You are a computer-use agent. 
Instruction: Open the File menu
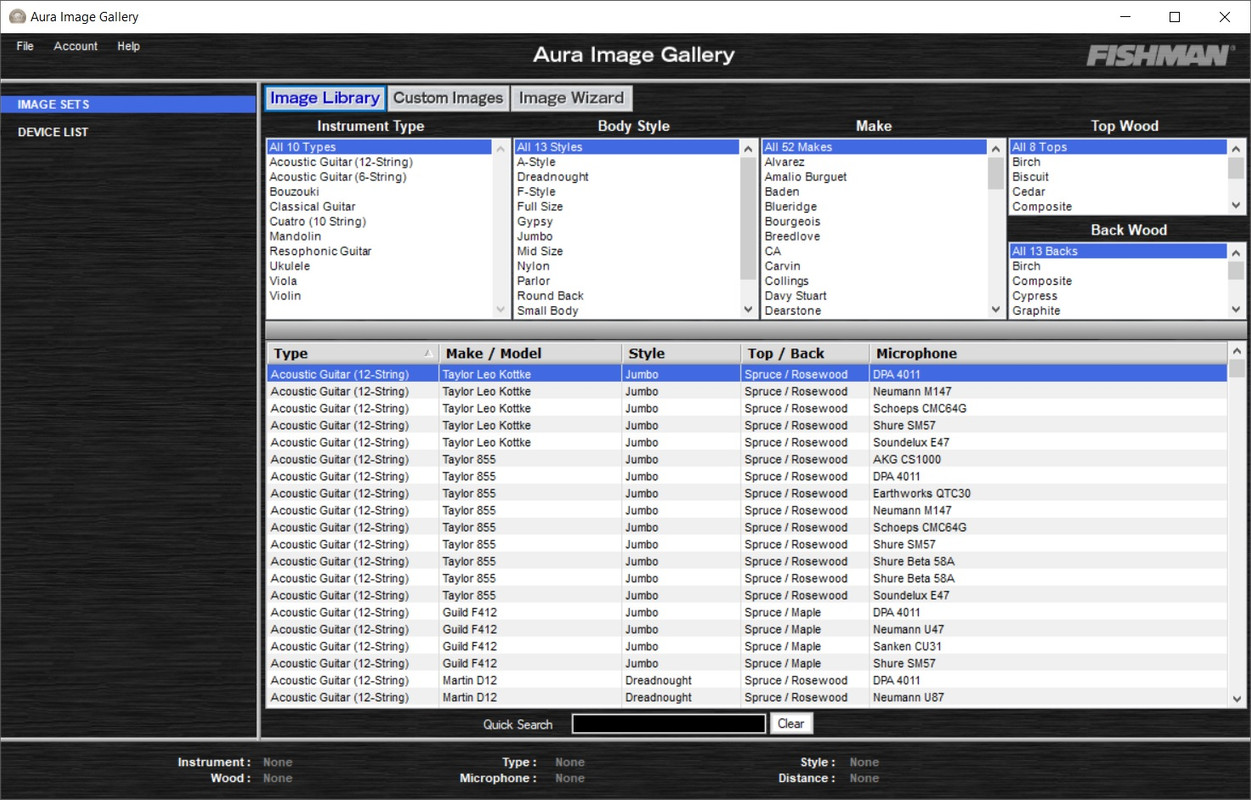point(25,46)
